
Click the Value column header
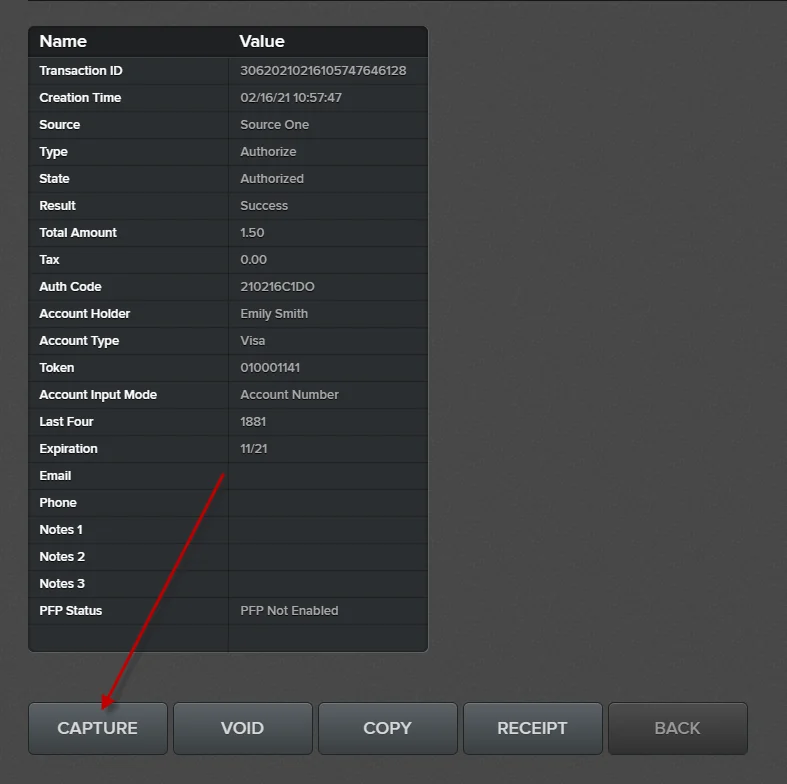[262, 41]
